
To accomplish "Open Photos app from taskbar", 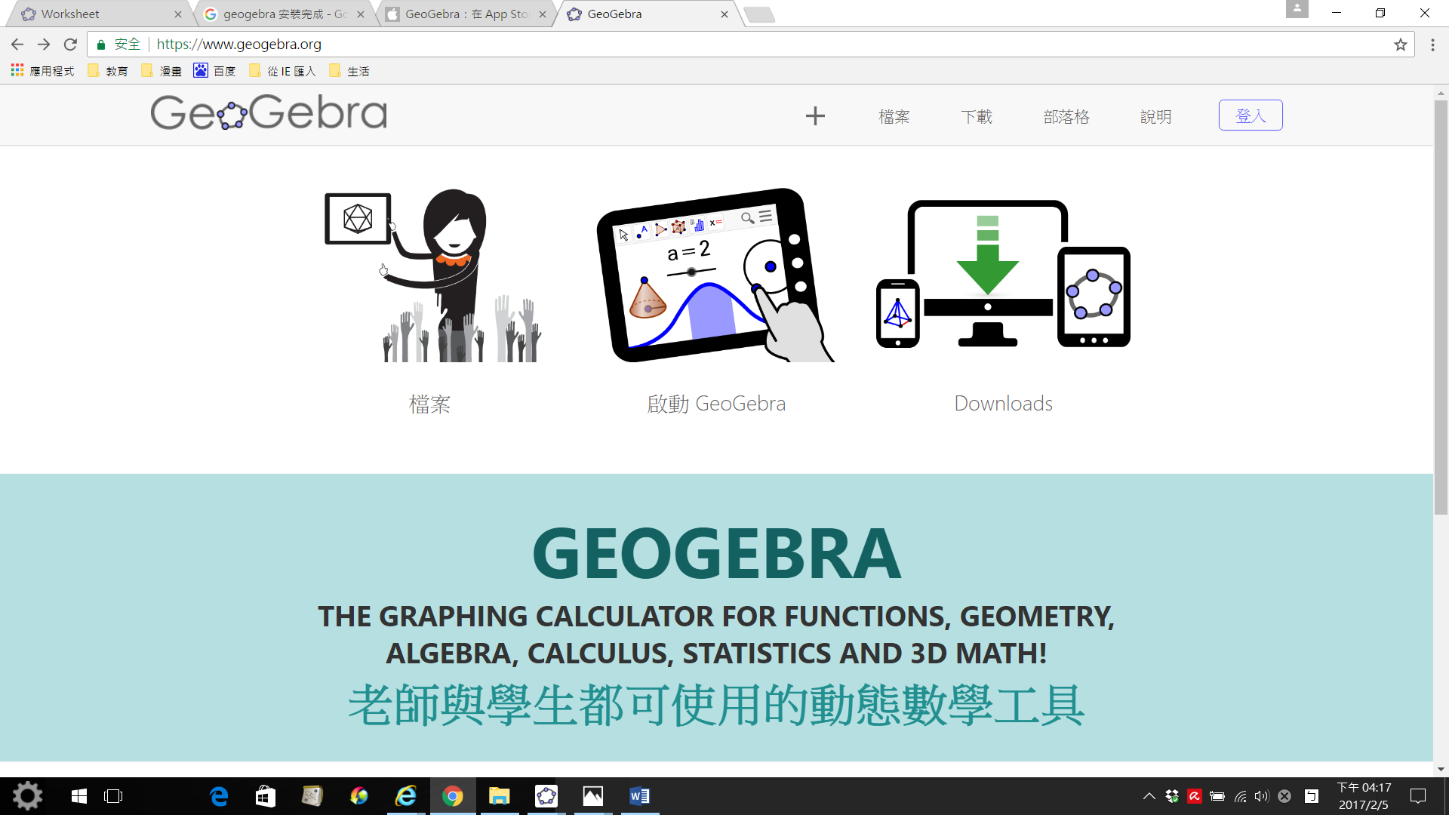I will [593, 796].
